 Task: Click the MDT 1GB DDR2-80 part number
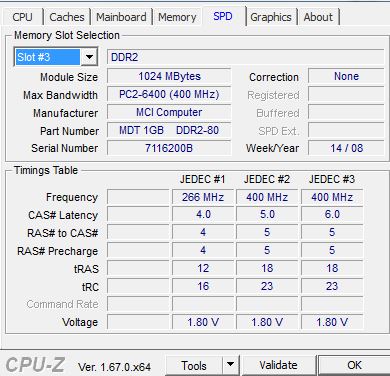pyautogui.click(x=169, y=130)
